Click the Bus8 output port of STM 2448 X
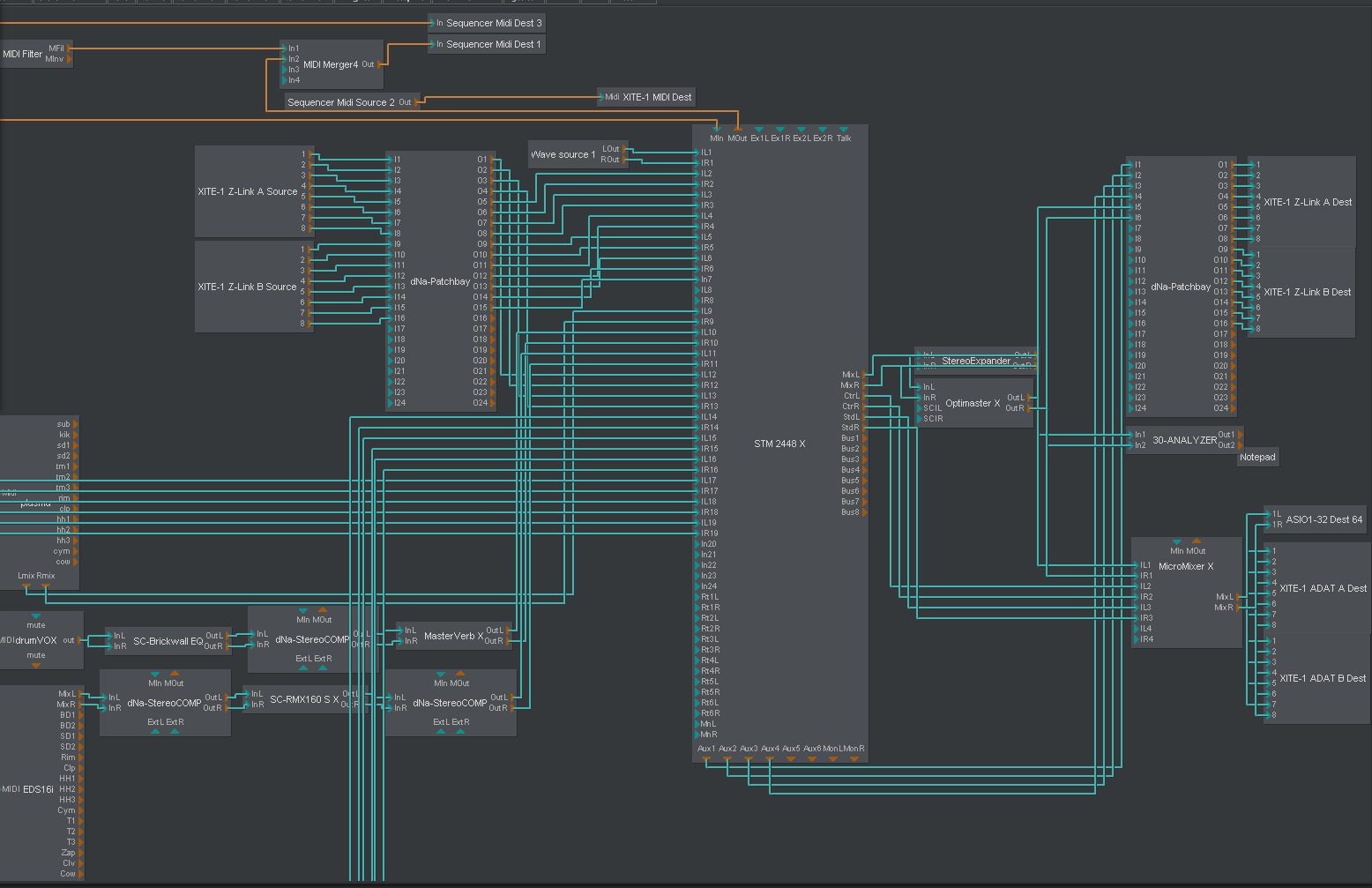The height and width of the screenshot is (888, 1372). 864,512
